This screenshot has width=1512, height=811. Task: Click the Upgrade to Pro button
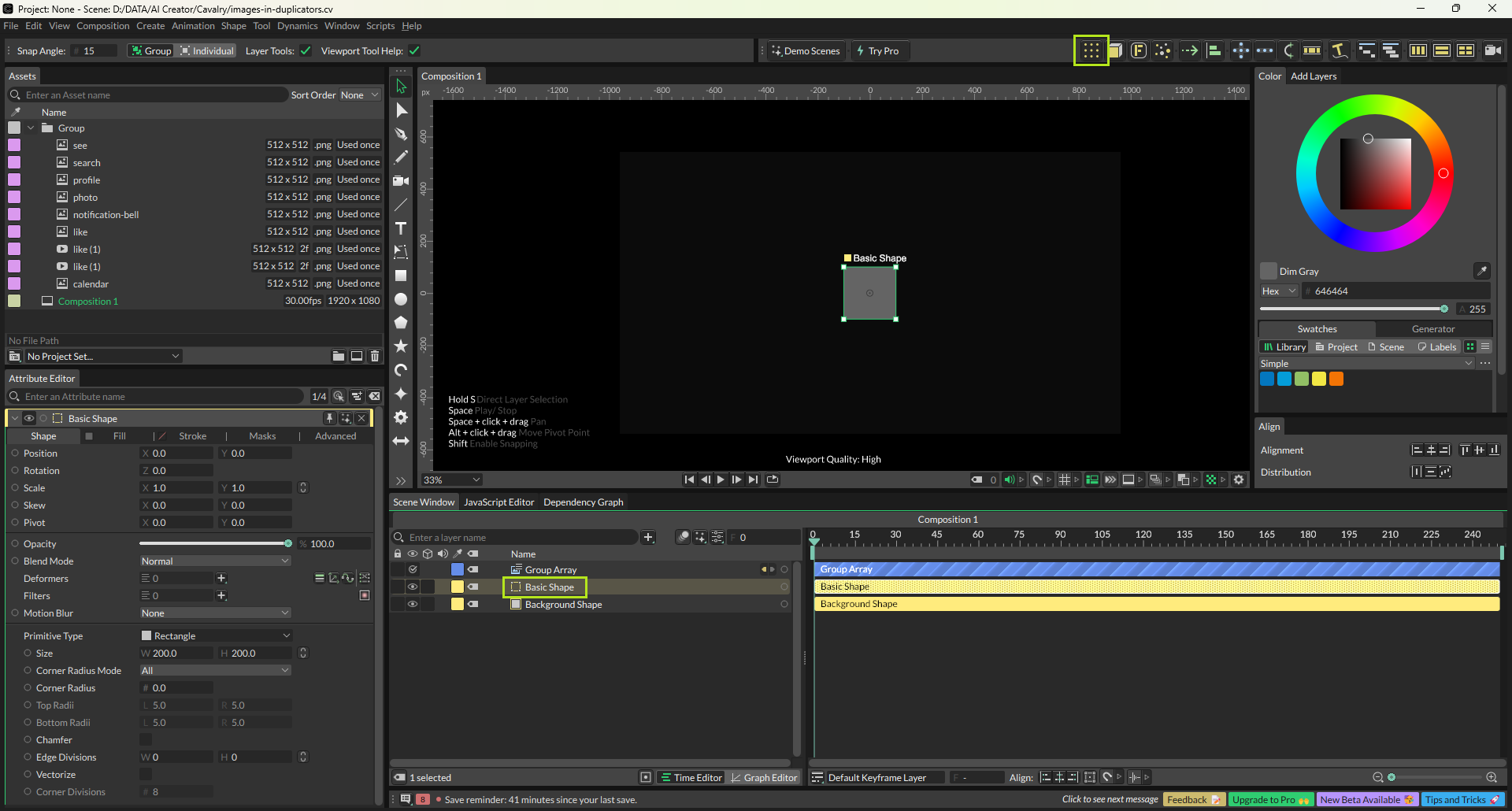tap(1269, 800)
